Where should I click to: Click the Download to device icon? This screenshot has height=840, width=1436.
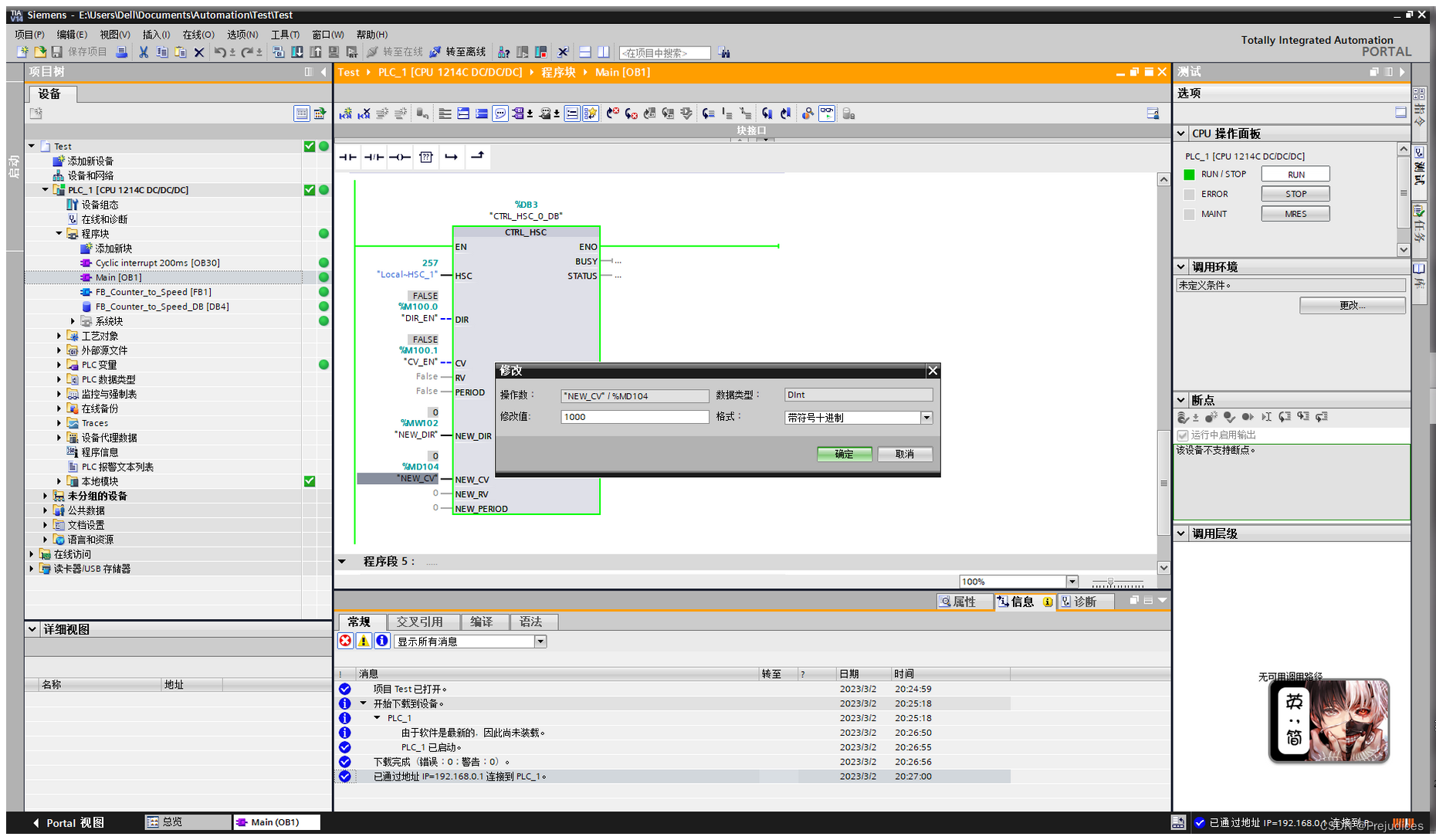[296, 52]
